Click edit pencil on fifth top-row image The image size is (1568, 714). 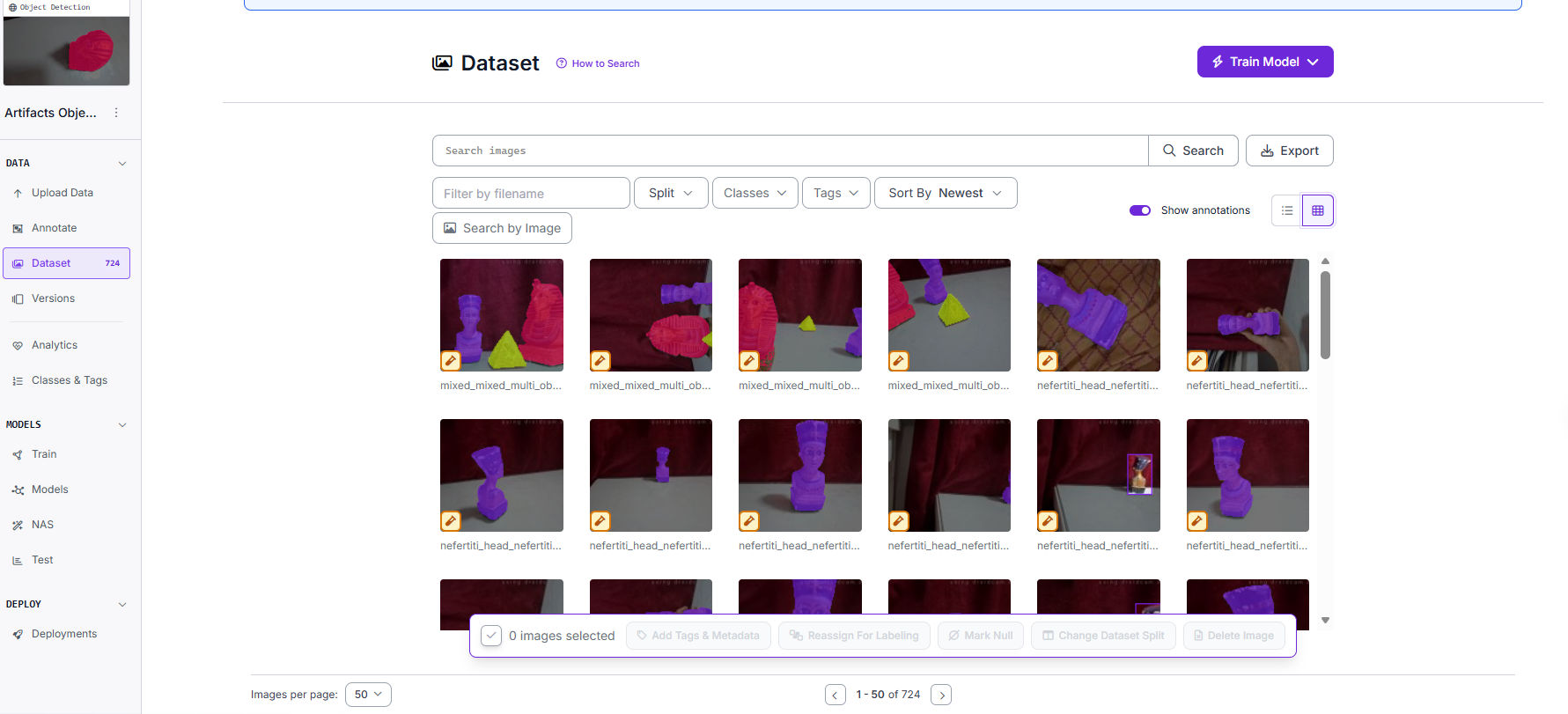pyautogui.click(x=1048, y=360)
